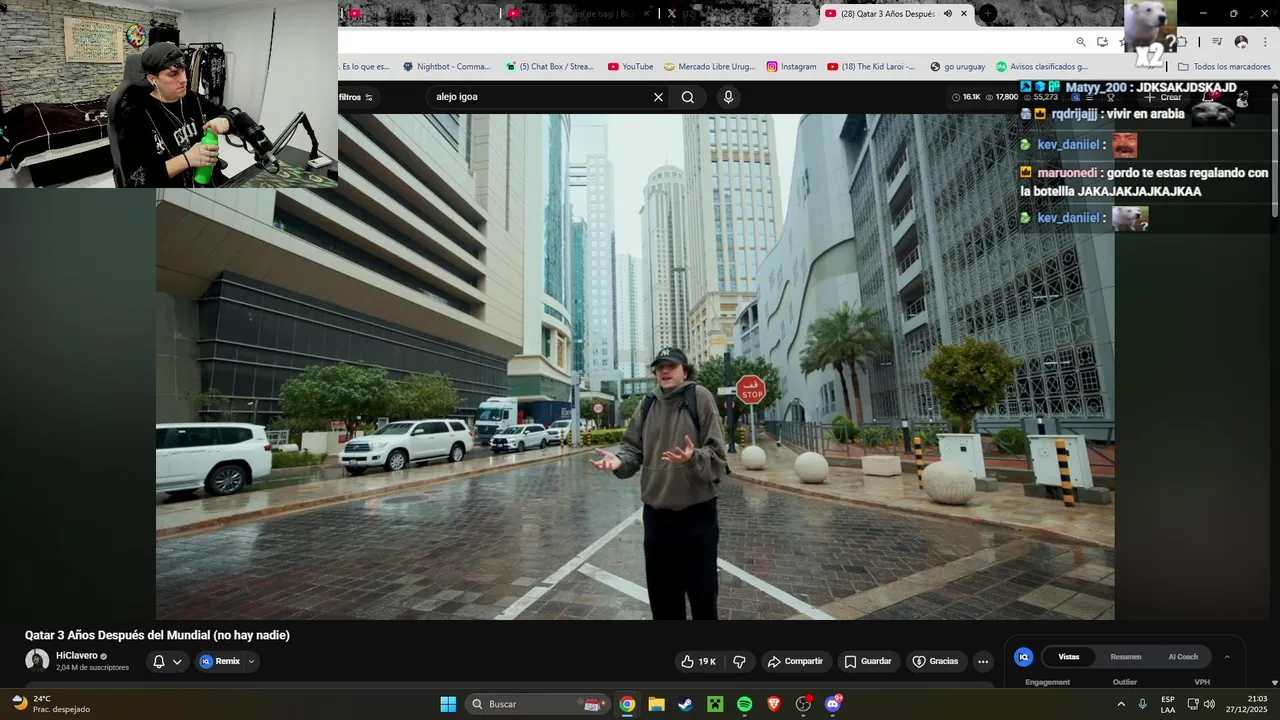1280x720 pixels.
Task: Click the 'alejo igoa' search field
Action: click(x=540, y=97)
